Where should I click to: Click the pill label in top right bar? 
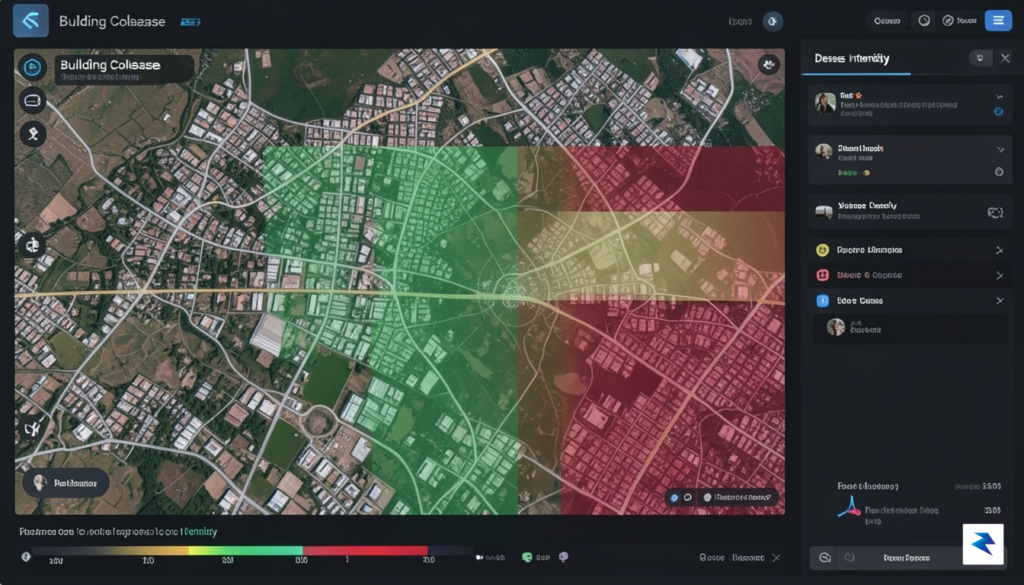887,21
